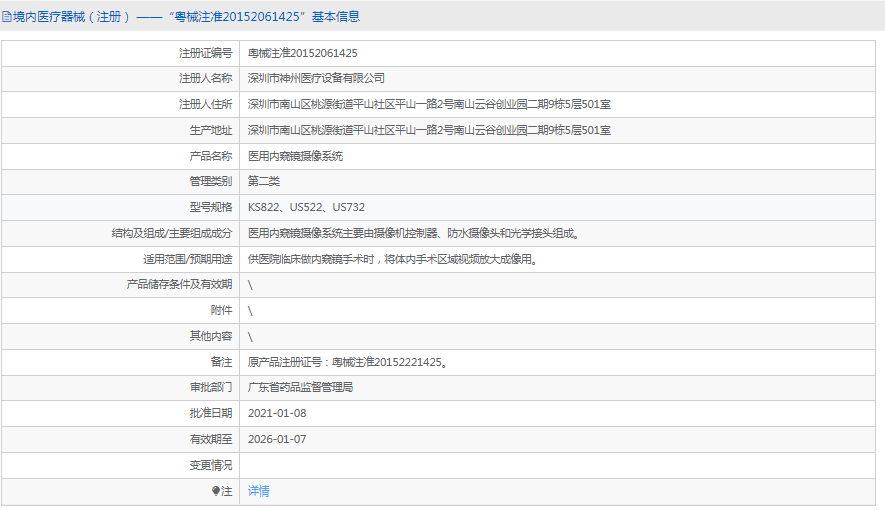This screenshot has height=511, width=885.
Task: Click the 产品名称 row label
Action: pos(211,156)
